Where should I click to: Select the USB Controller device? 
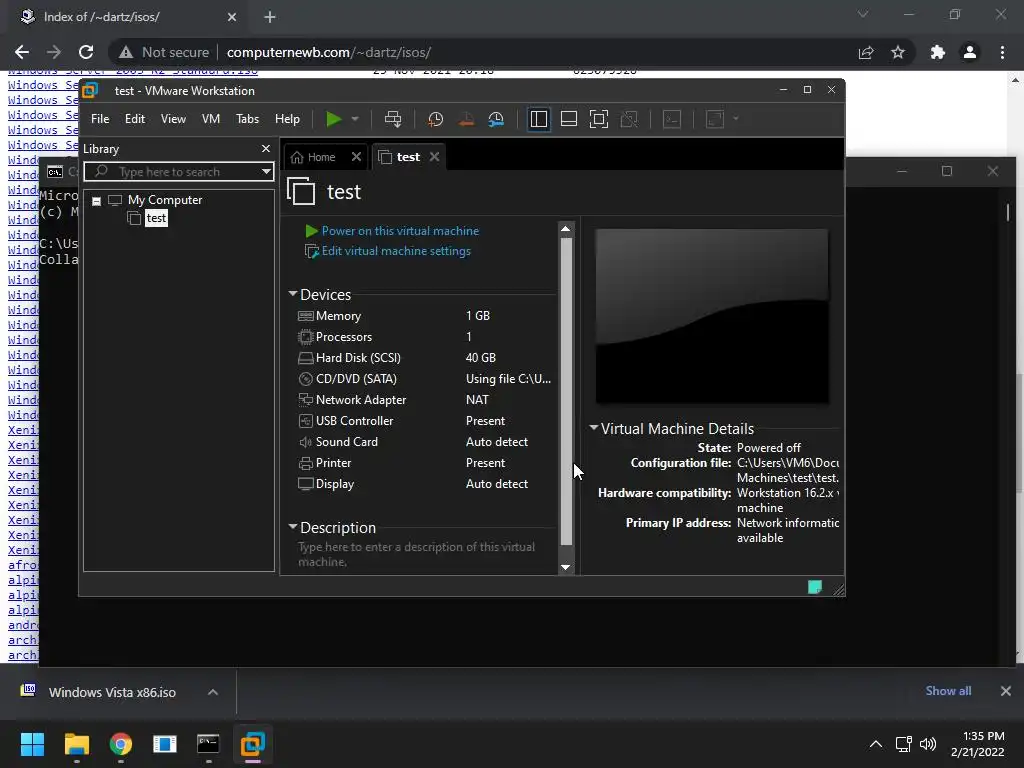click(424, 421)
